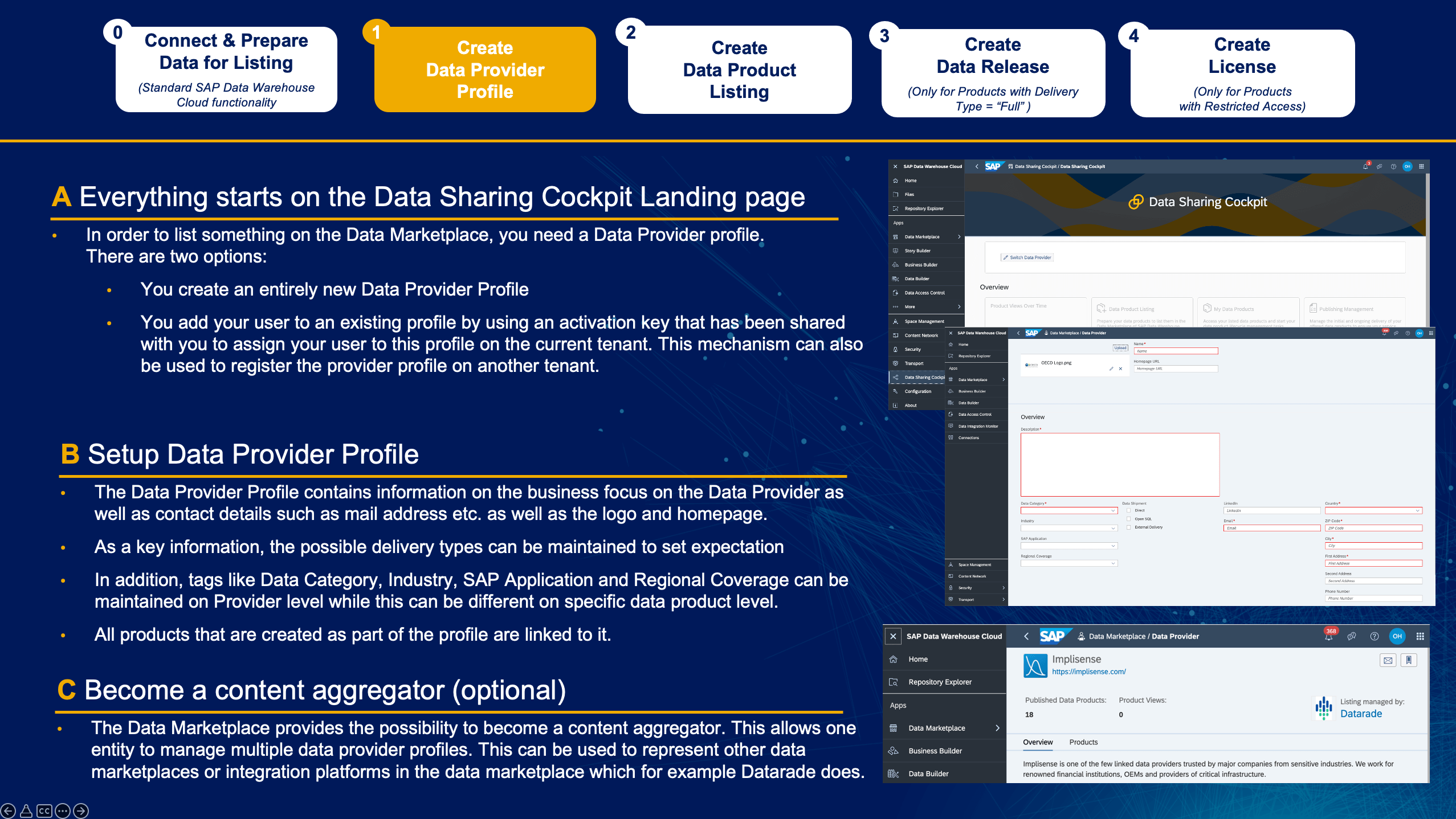Viewport: 1456px width, 819px height.
Task: Open Configuration in the sidebar
Action: click(917, 391)
